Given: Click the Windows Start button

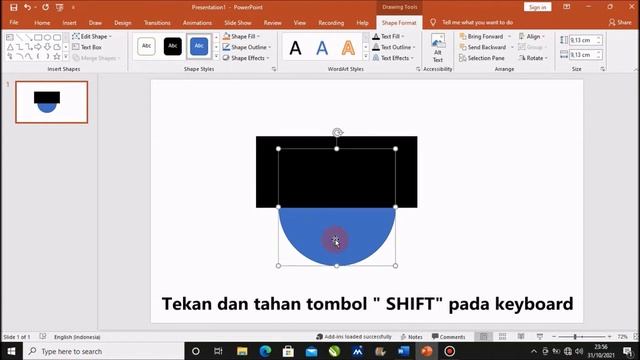Looking at the screenshot, I should coord(11,351).
